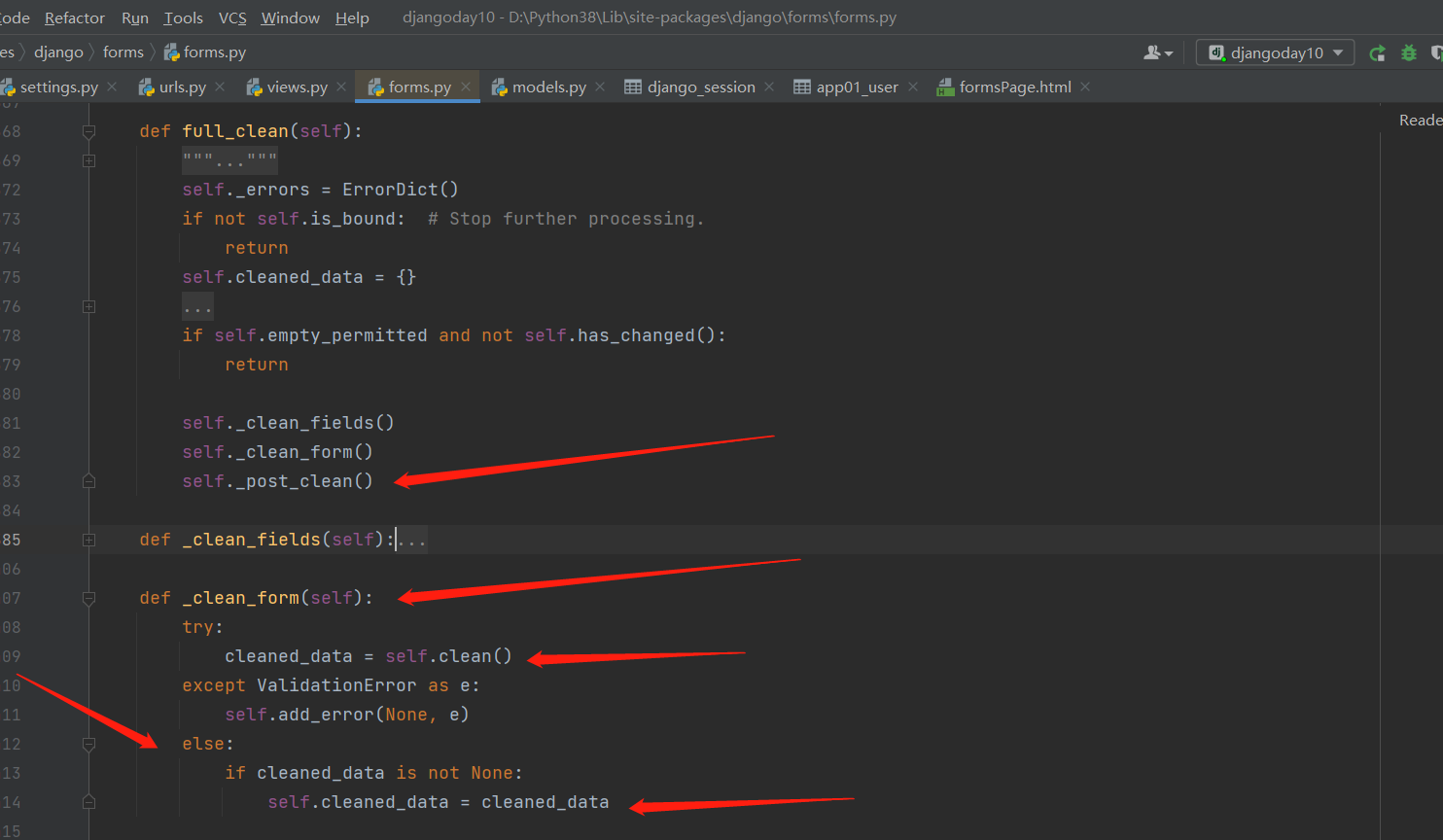Click "except ValidationError as e:" line
The width and height of the screenshot is (1443, 840).
[x=331, y=685]
